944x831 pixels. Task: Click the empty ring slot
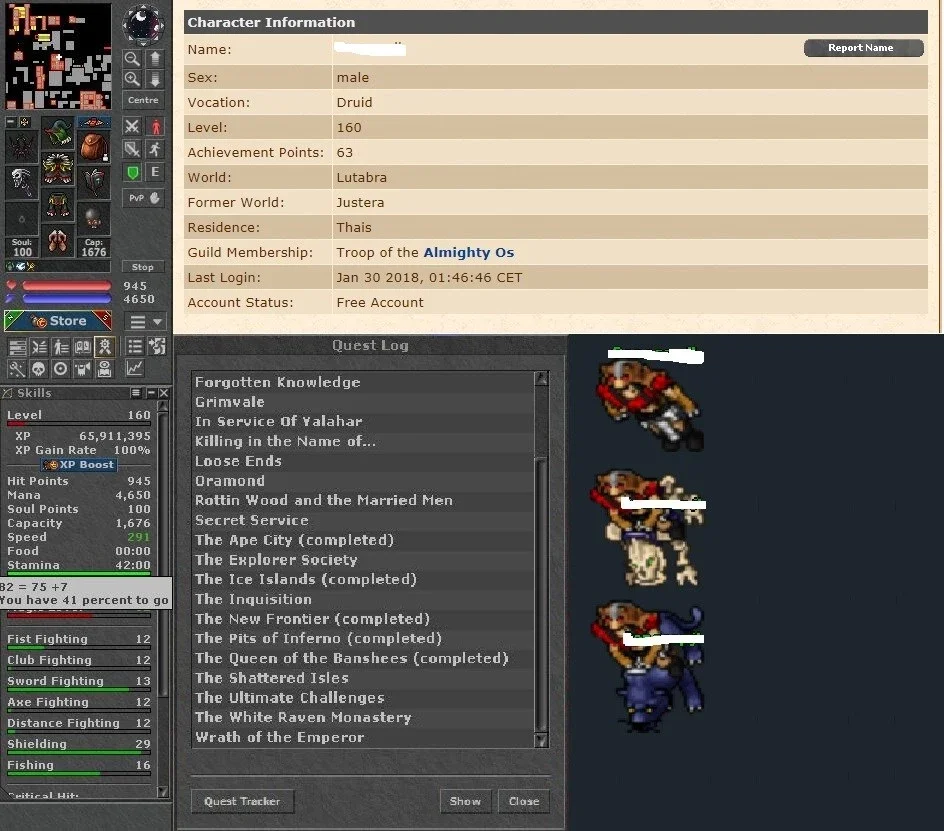tap(22, 219)
